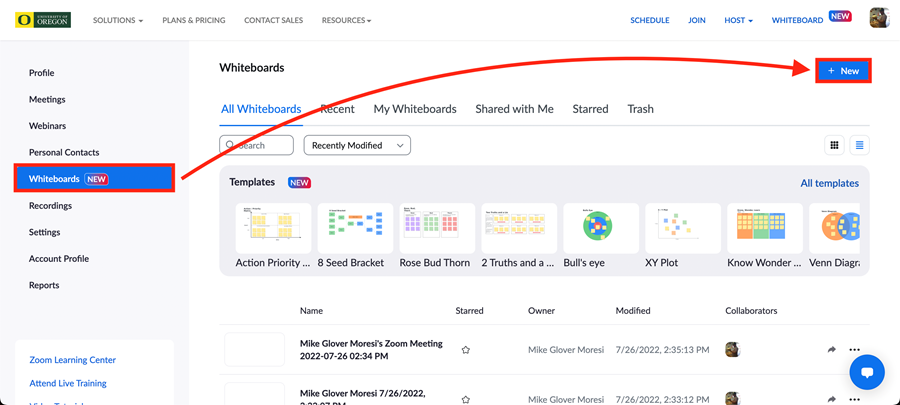Click the Collaborators column header

coord(751,310)
